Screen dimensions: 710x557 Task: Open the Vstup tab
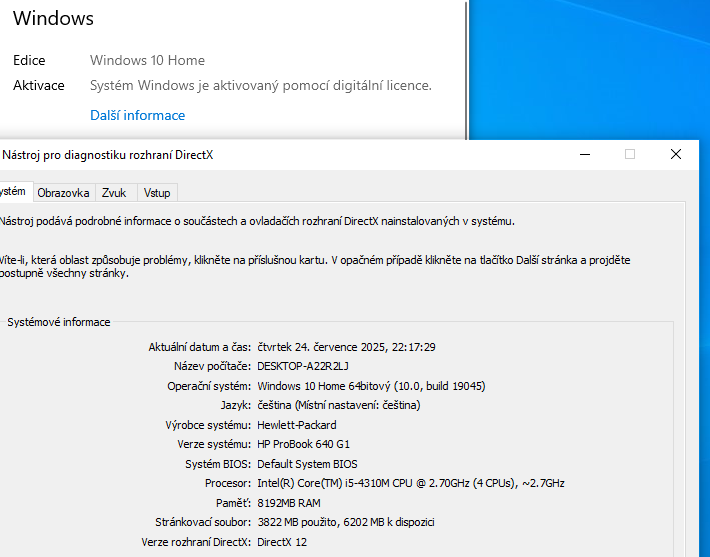[157, 193]
